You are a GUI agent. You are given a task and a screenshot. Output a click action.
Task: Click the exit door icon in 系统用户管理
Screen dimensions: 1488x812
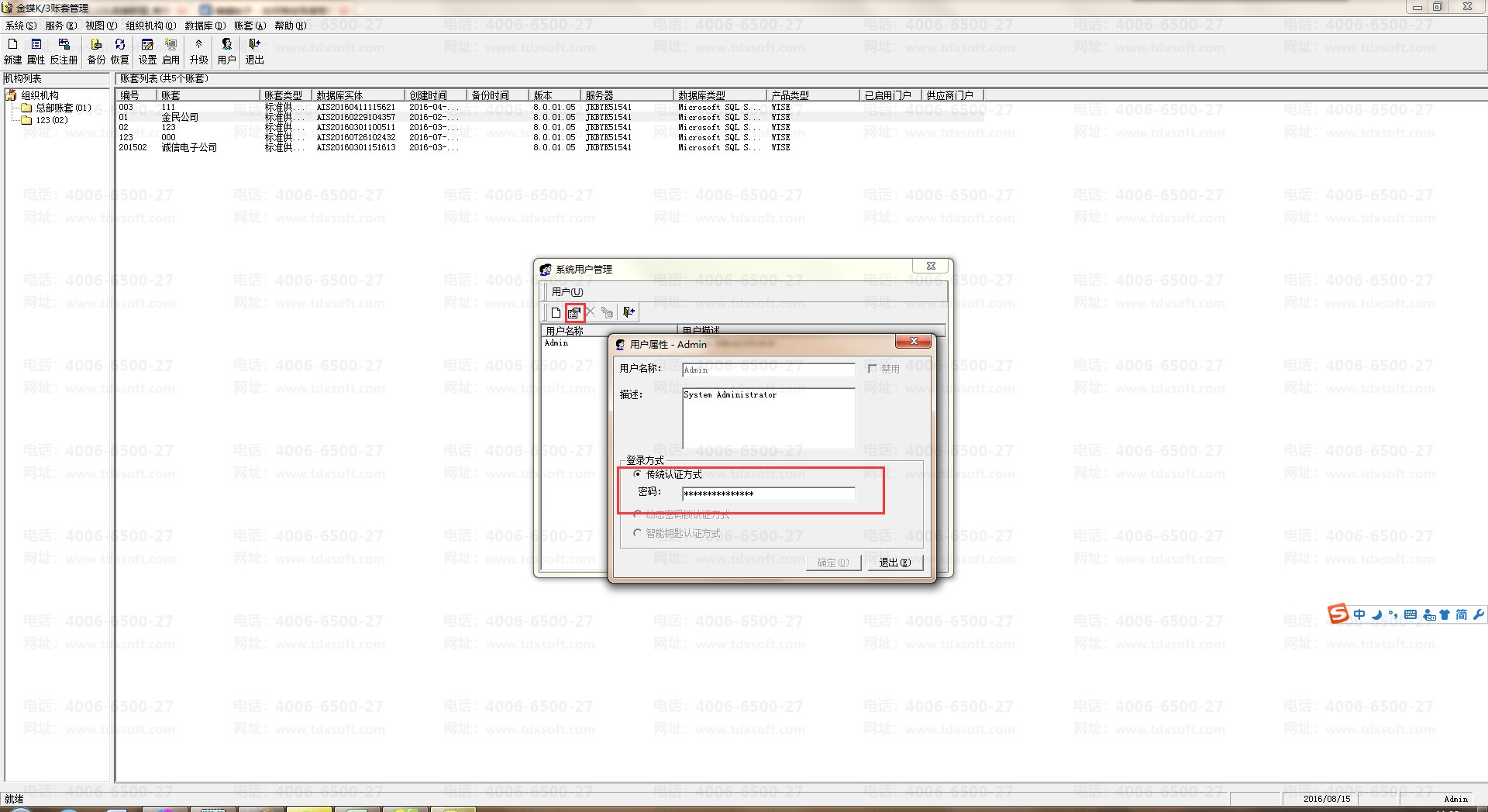pos(629,312)
